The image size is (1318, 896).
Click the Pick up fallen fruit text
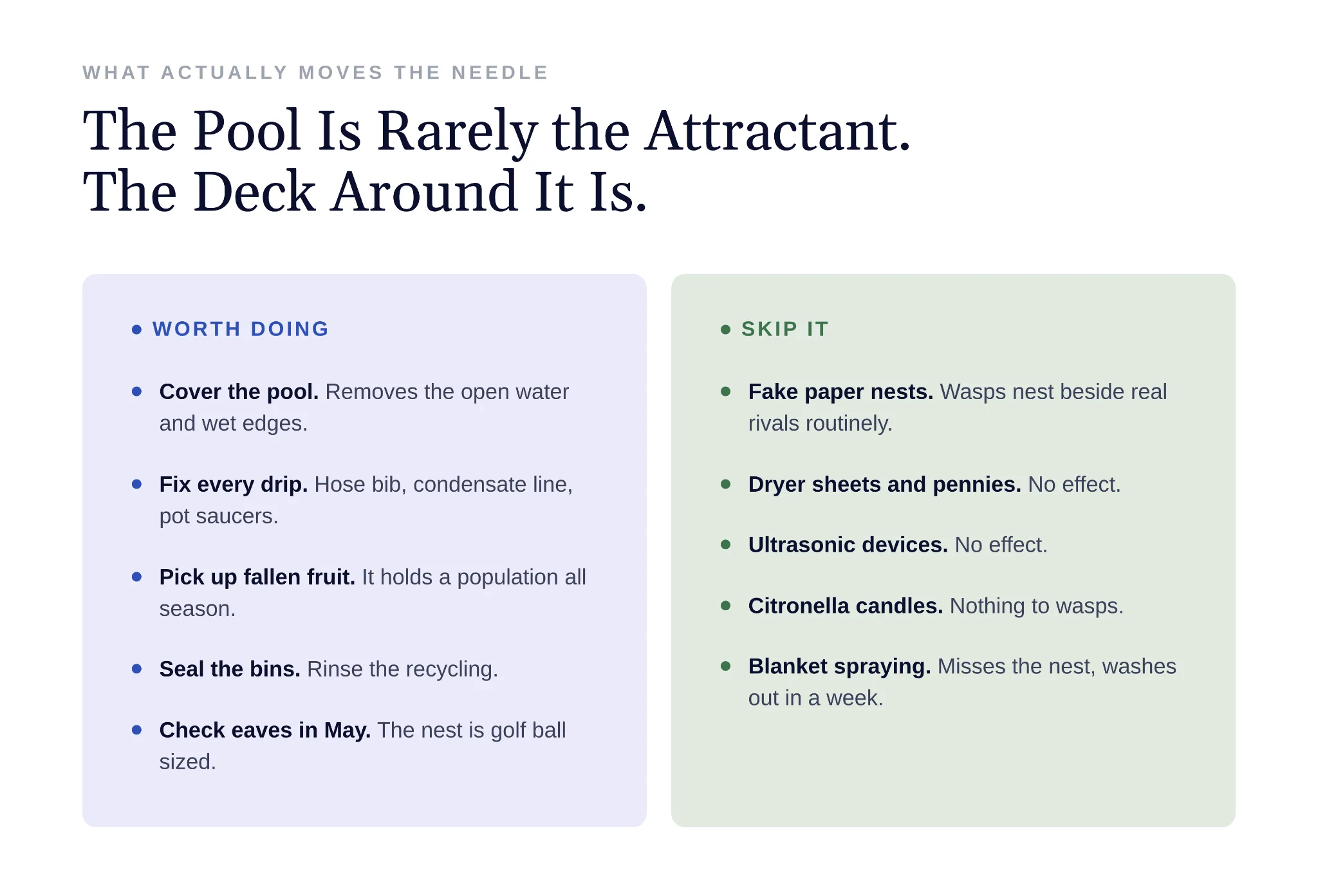click(257, 577)
